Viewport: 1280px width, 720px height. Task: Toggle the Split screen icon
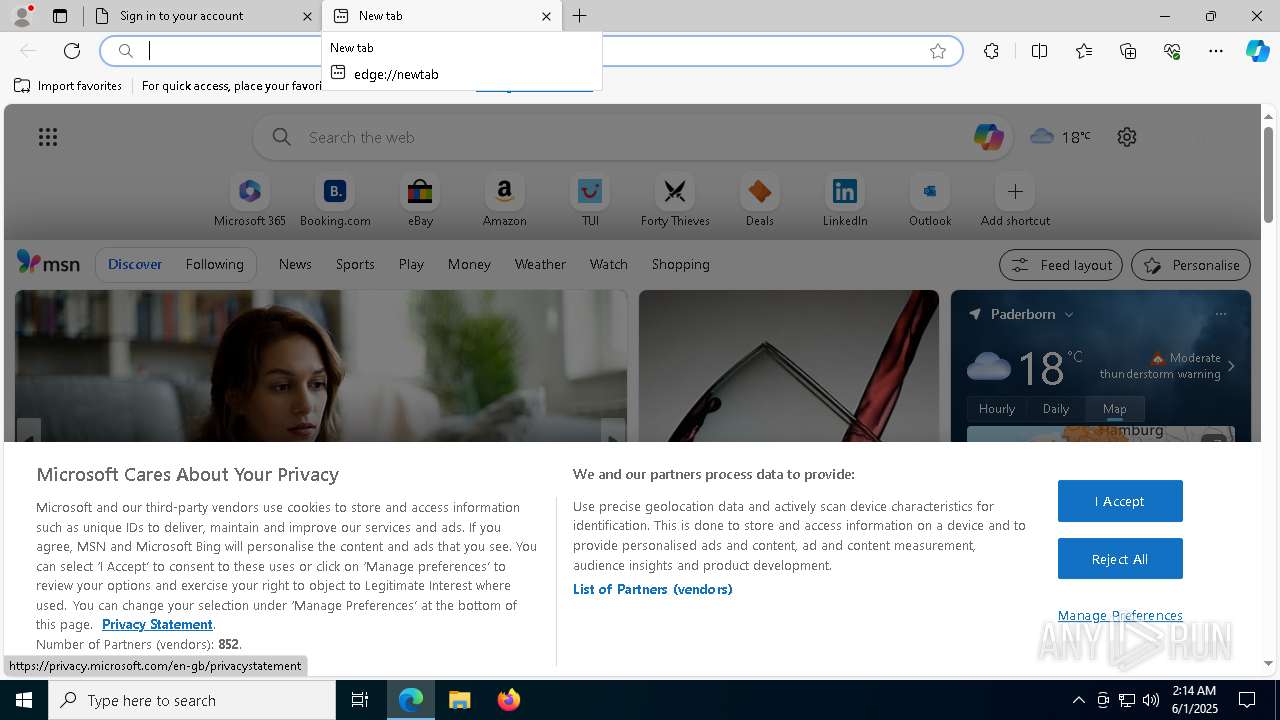point(1039,51)
